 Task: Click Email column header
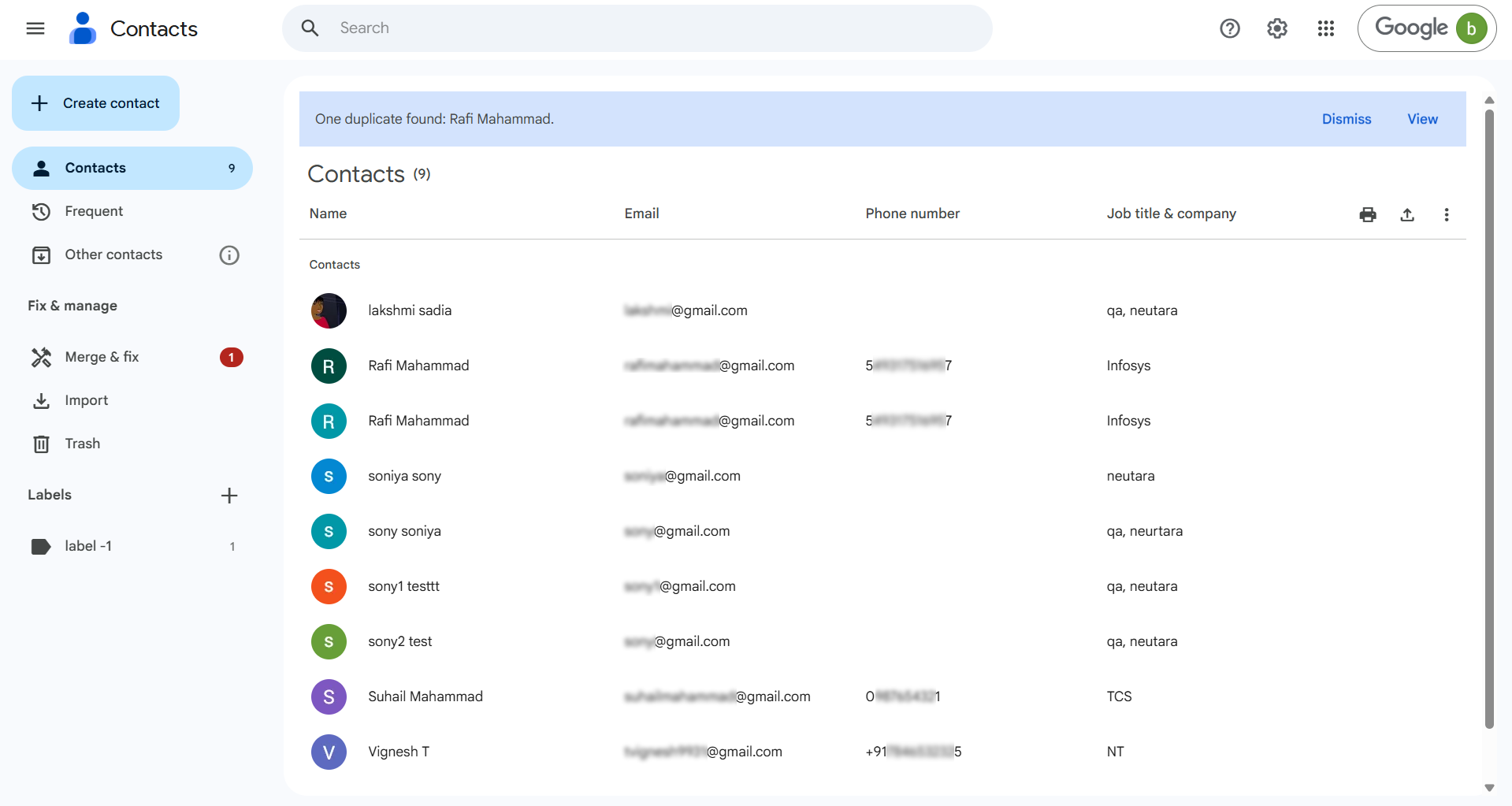coord(641,214)
